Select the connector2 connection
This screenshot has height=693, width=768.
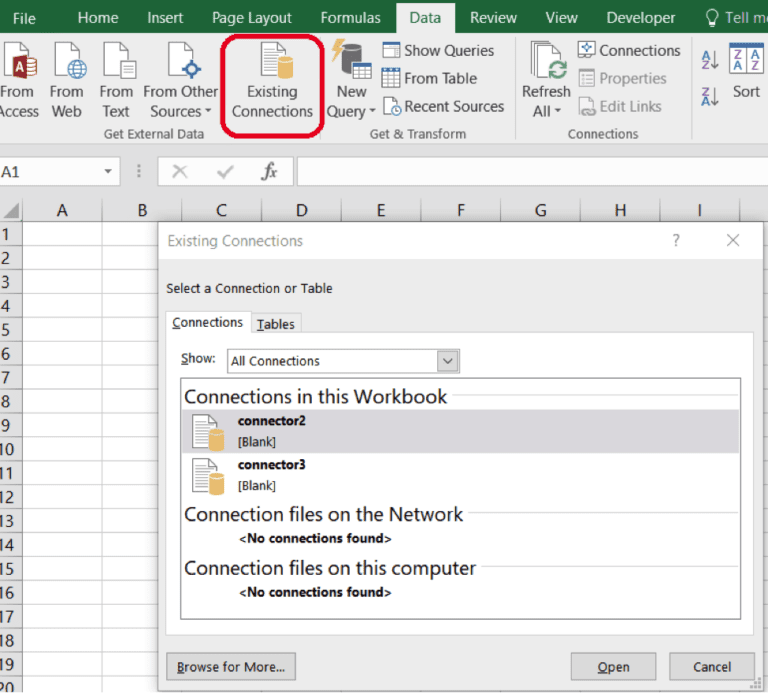(x=460, y=431)
